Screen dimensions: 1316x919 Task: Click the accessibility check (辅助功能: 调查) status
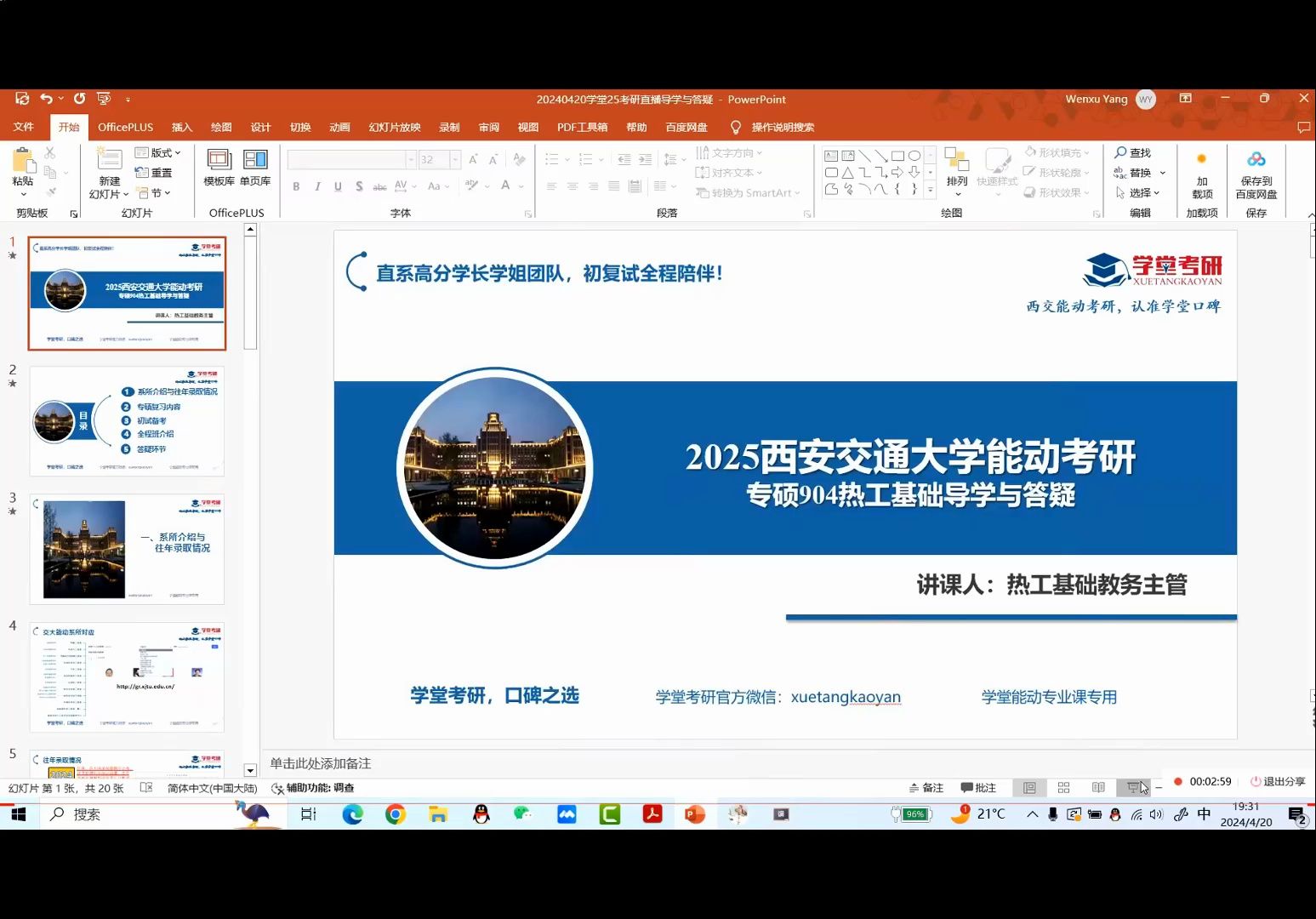tap(312, 788)
